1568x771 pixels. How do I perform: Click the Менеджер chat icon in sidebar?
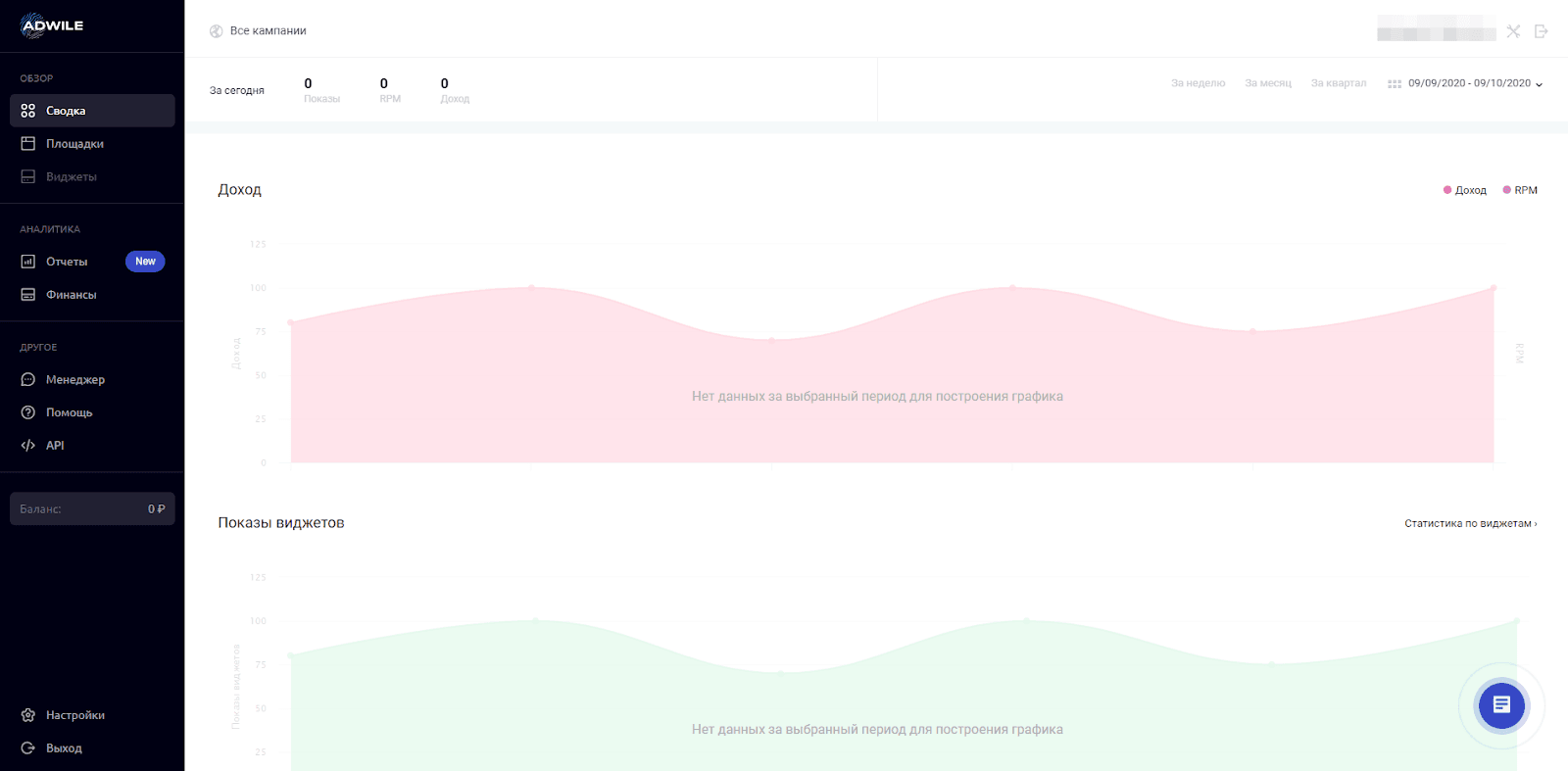click(28, 380)
